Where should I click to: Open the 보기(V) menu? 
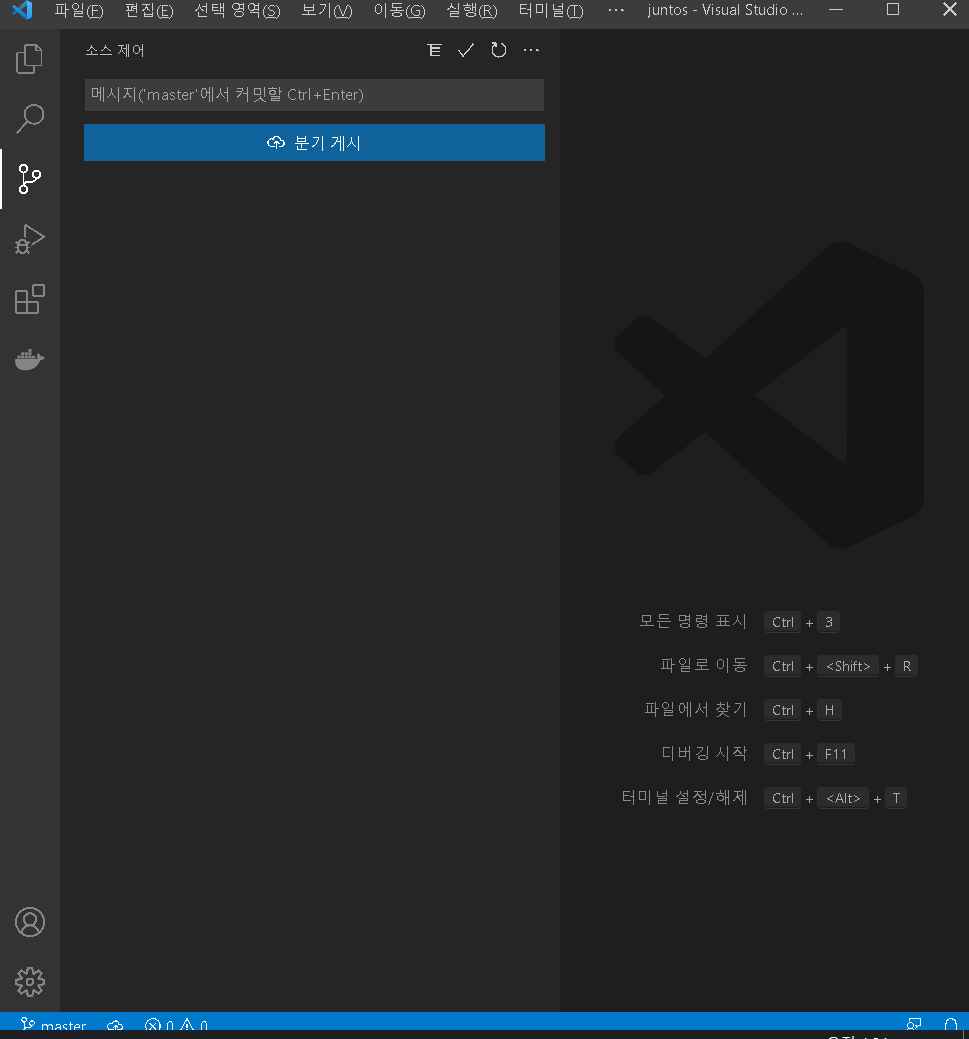pos(327,11)
